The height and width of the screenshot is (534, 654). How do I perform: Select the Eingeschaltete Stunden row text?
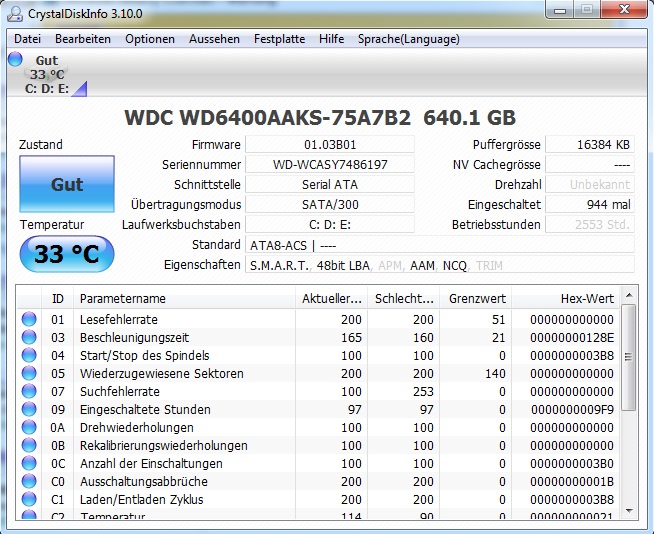[x=145, y=410]
